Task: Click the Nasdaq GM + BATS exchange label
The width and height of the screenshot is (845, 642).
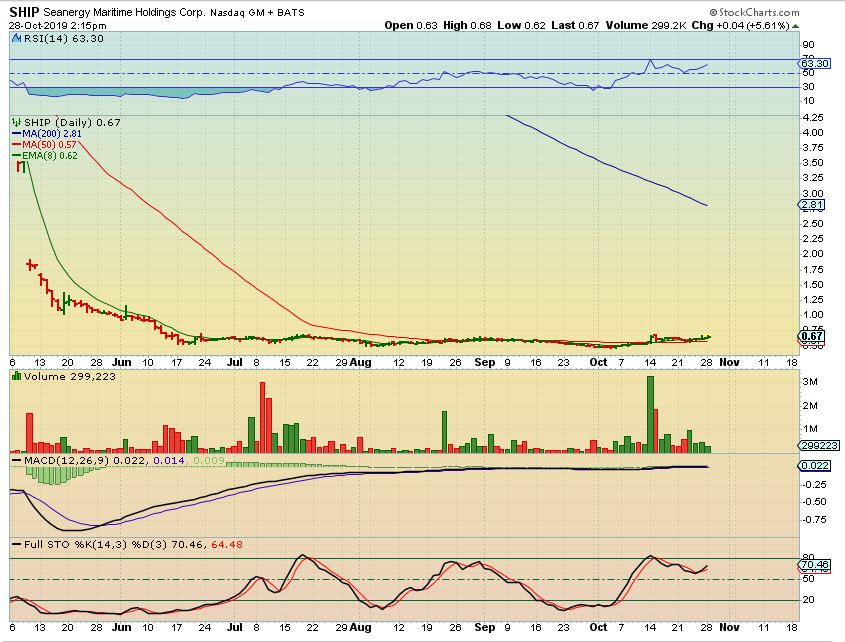Action: 257,12
